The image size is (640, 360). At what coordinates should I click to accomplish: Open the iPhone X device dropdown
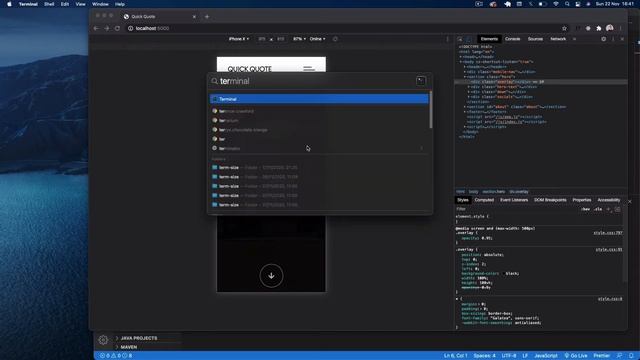pyautogui.click(x=239, y=39)
